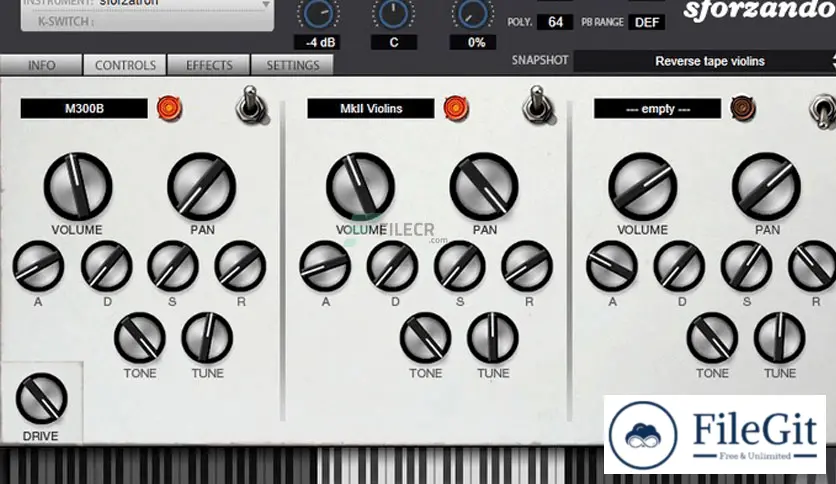The image size is (836, 484).
Task: Click the M300B Sustain knob labeled S
Action: (x=173, y=266)
